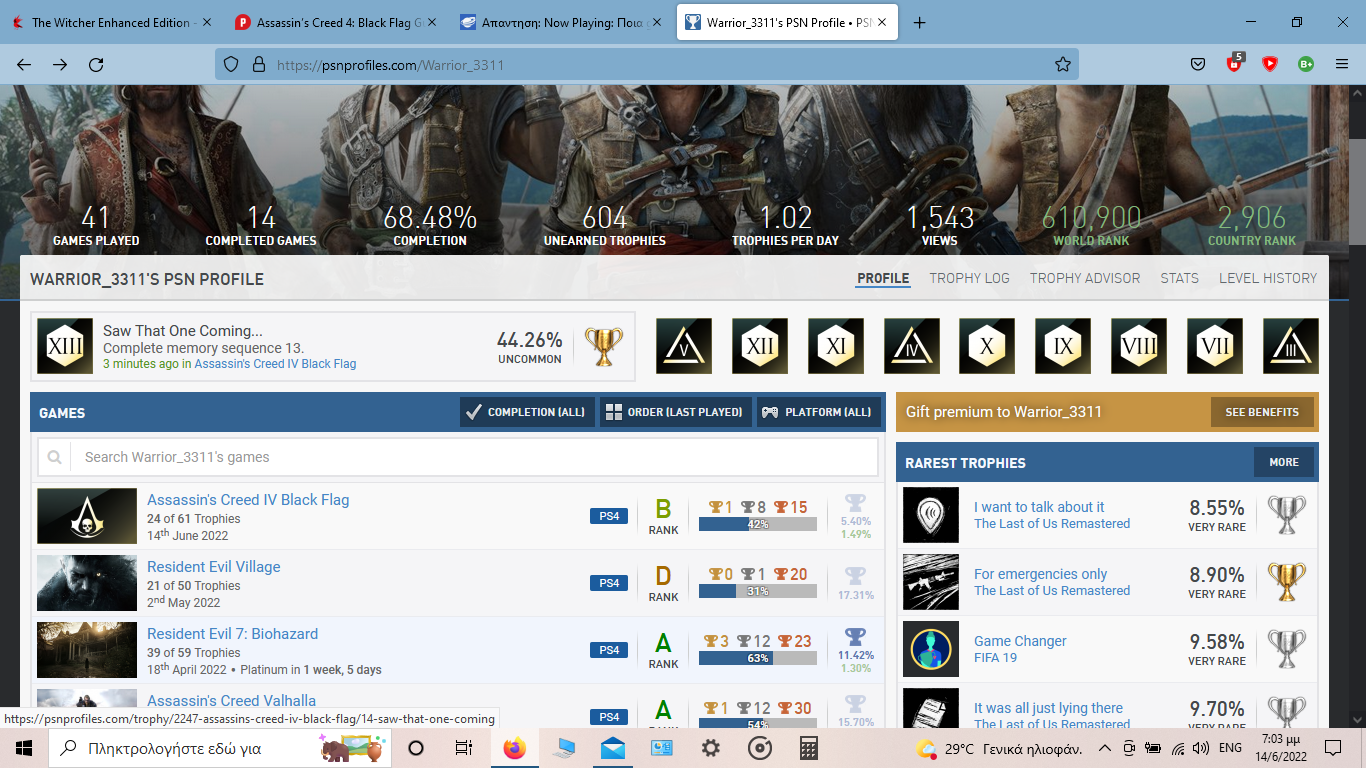Screen dimensions: 1366x768
Task: Open the Order (Last Played) sorting dropdown
Action: [x=674, y=412]
